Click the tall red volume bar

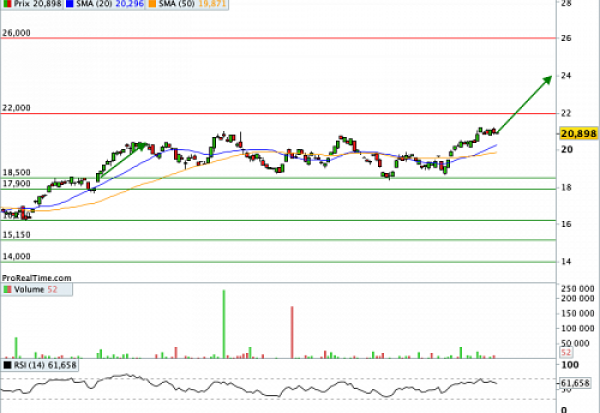point(292,332)
